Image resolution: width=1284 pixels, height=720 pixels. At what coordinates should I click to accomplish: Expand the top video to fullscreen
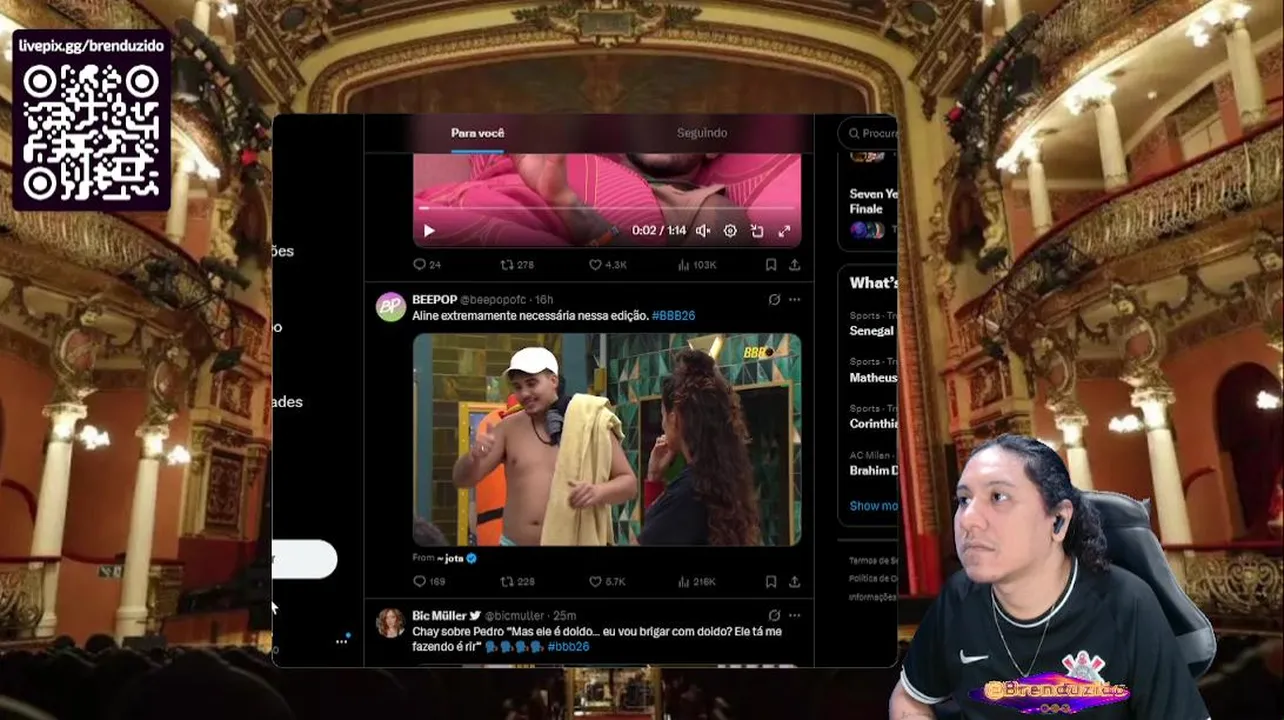coord(784,231)
